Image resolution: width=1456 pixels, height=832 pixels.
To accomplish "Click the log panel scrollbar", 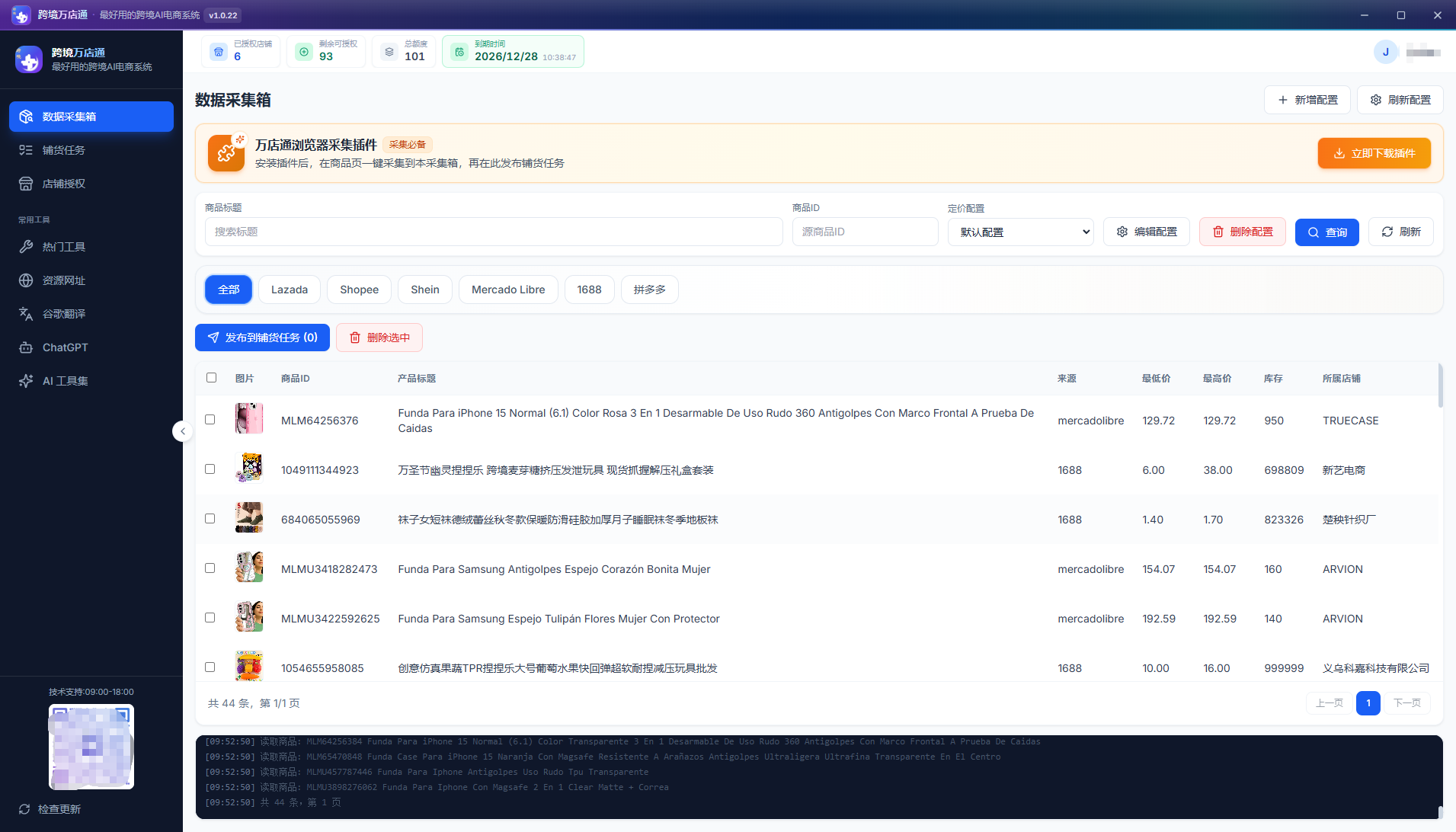I will pyautogui.click(x=1440, y=812).
